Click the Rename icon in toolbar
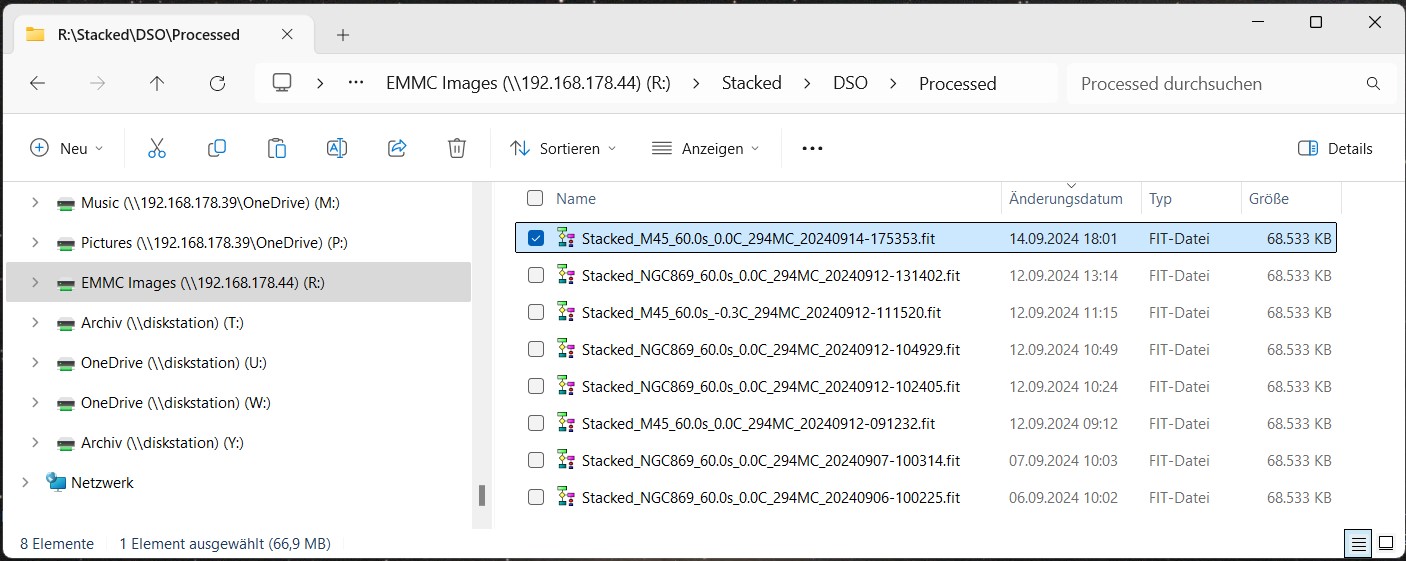Image resolution: width=1406 pixels, height=561 pixels. tap(337, 148)
